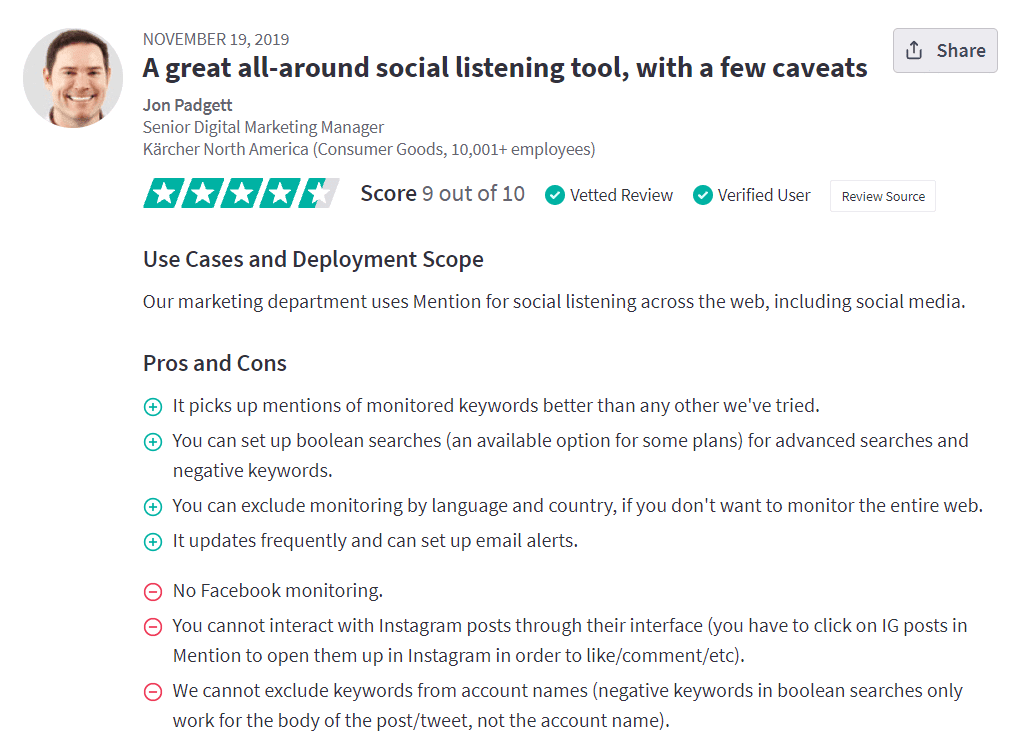Click minus icon beside 'No Facebook monitoring'
This screenshot has height=741, width=1026.
[x=152, y=592]
